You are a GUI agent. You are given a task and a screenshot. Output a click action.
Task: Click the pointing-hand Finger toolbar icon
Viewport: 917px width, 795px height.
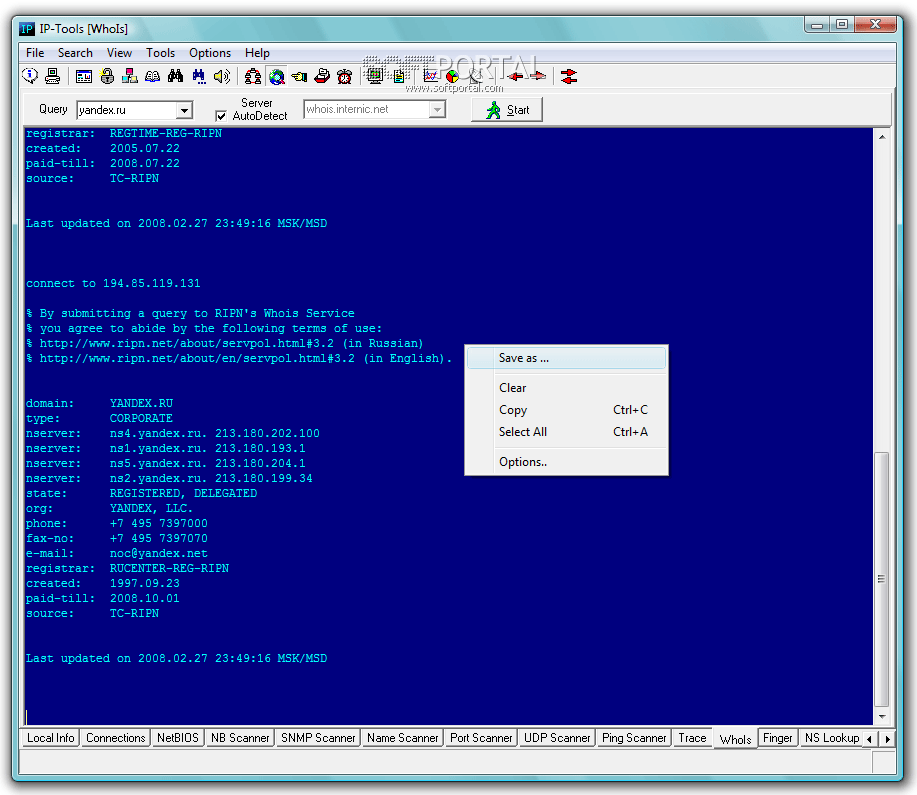[x=299, y=76]
